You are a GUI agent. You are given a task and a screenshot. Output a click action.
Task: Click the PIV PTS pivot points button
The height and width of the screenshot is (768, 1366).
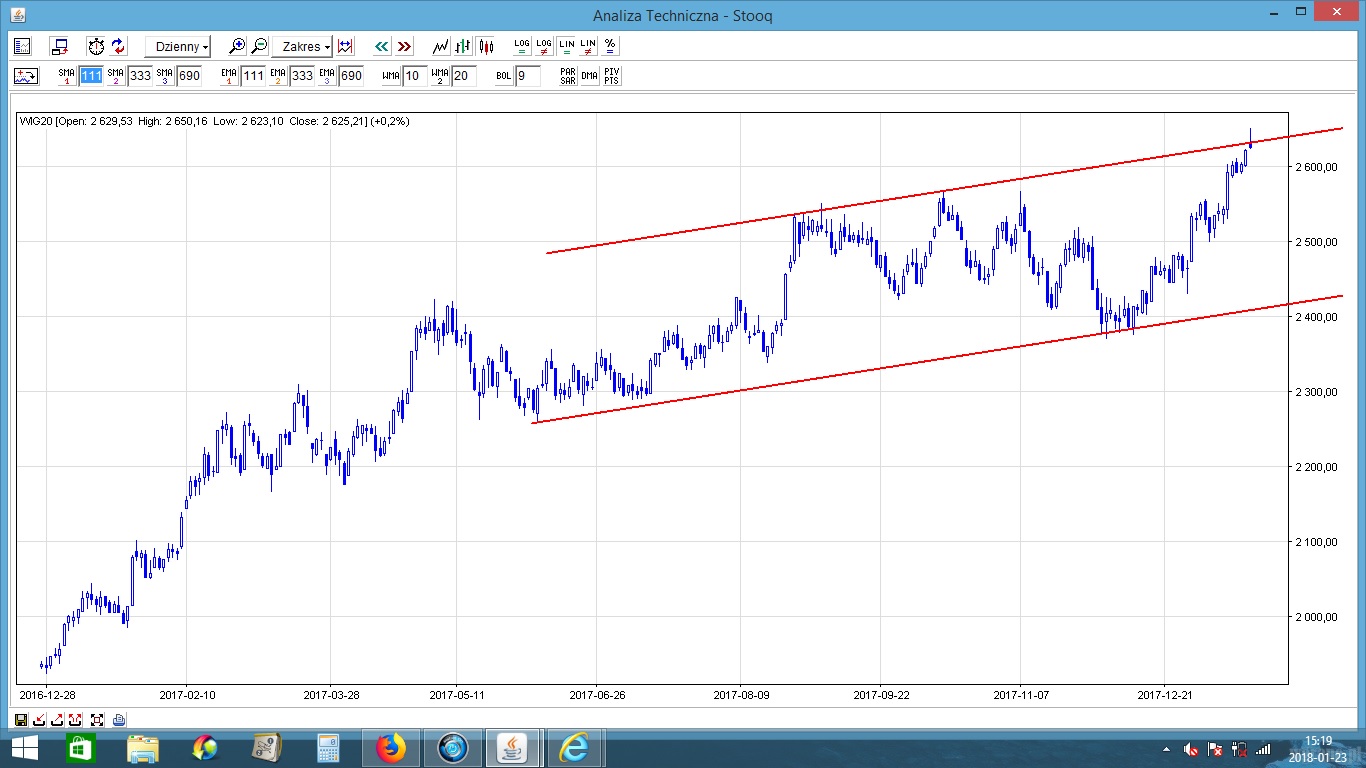tap(612, 76)
